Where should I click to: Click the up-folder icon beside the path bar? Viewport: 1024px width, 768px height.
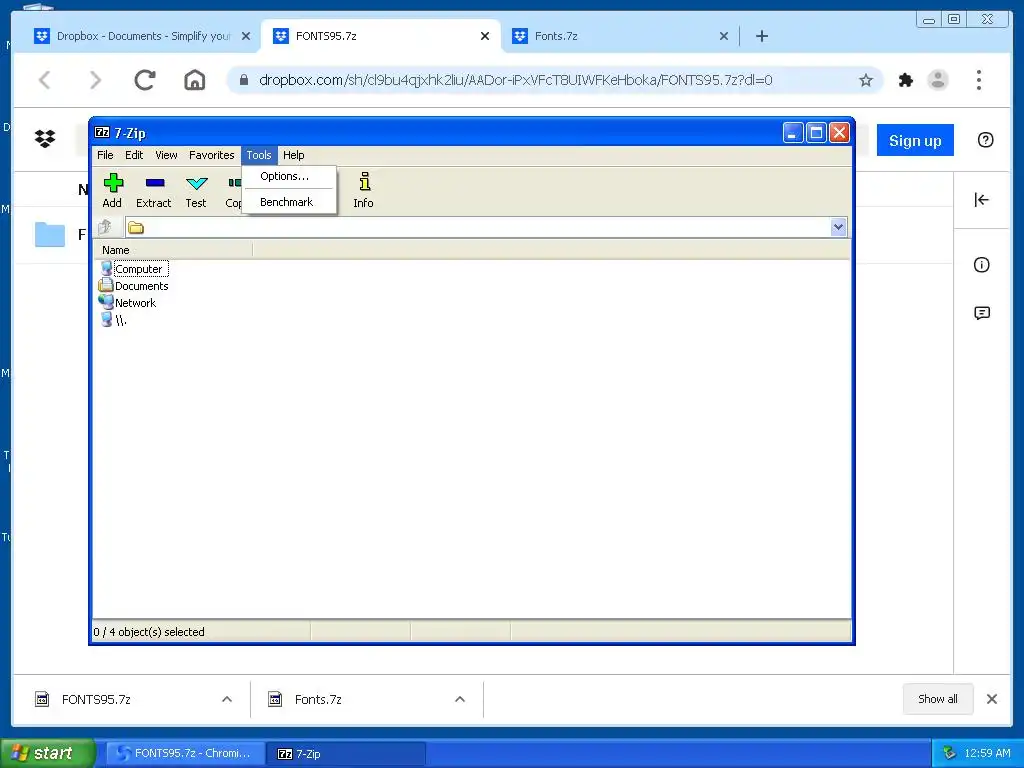[x=105, y=227]
